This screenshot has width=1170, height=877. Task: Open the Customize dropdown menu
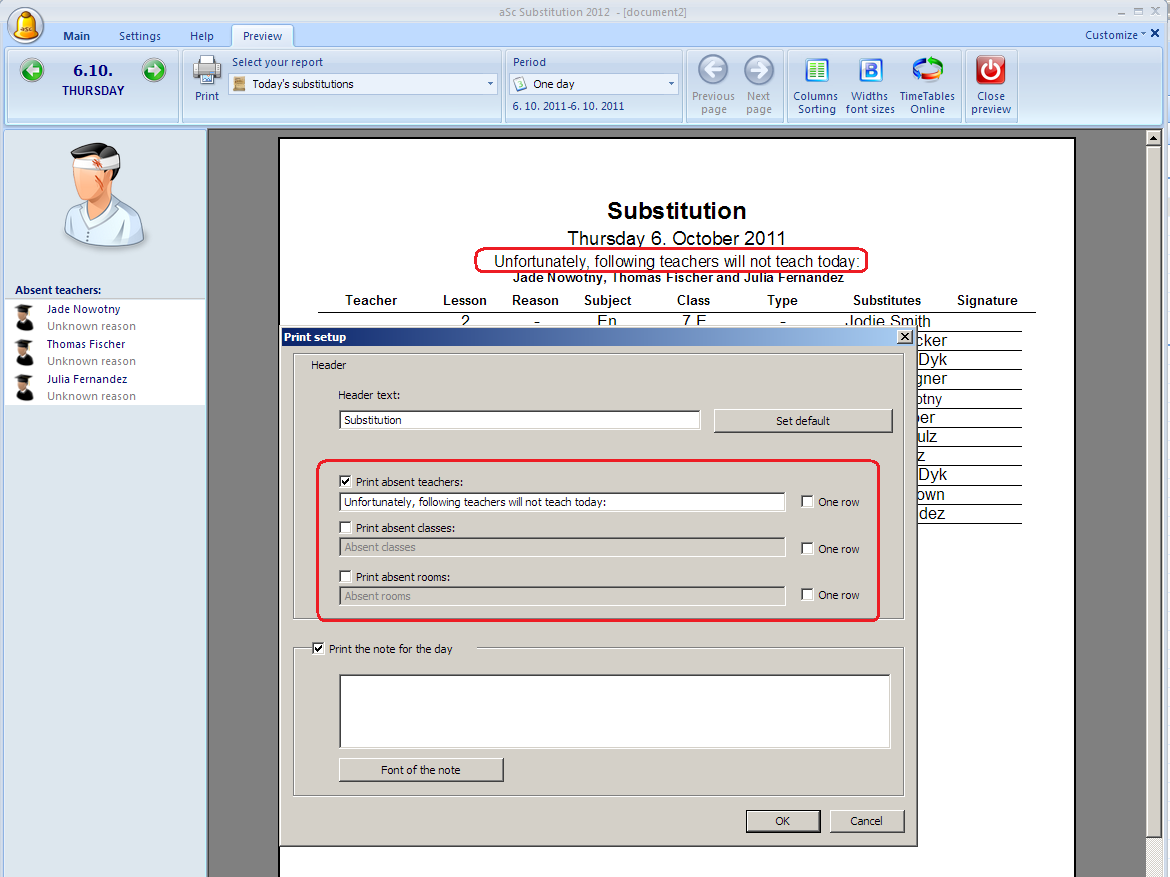point(1115,35)
